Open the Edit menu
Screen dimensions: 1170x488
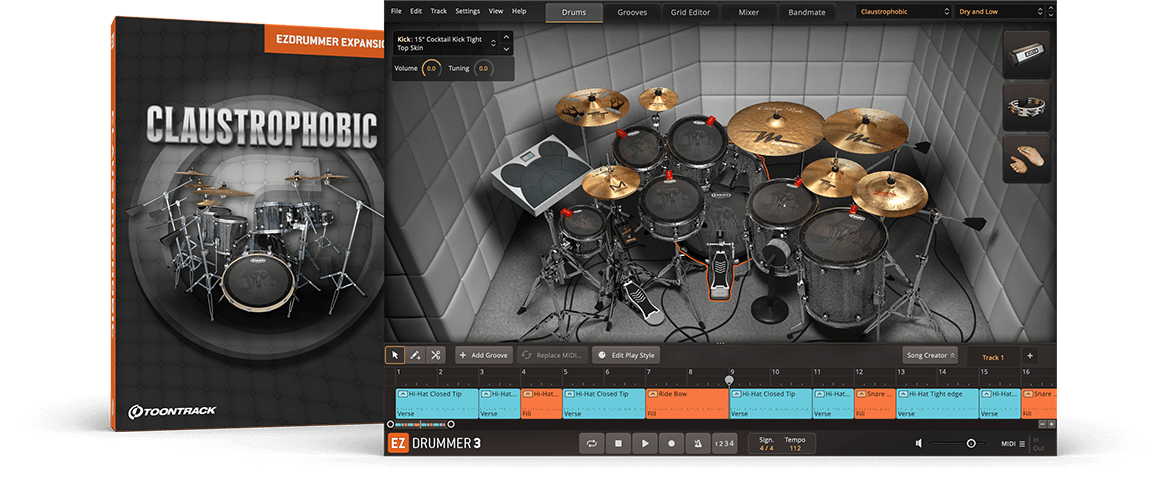pos(416,11)
